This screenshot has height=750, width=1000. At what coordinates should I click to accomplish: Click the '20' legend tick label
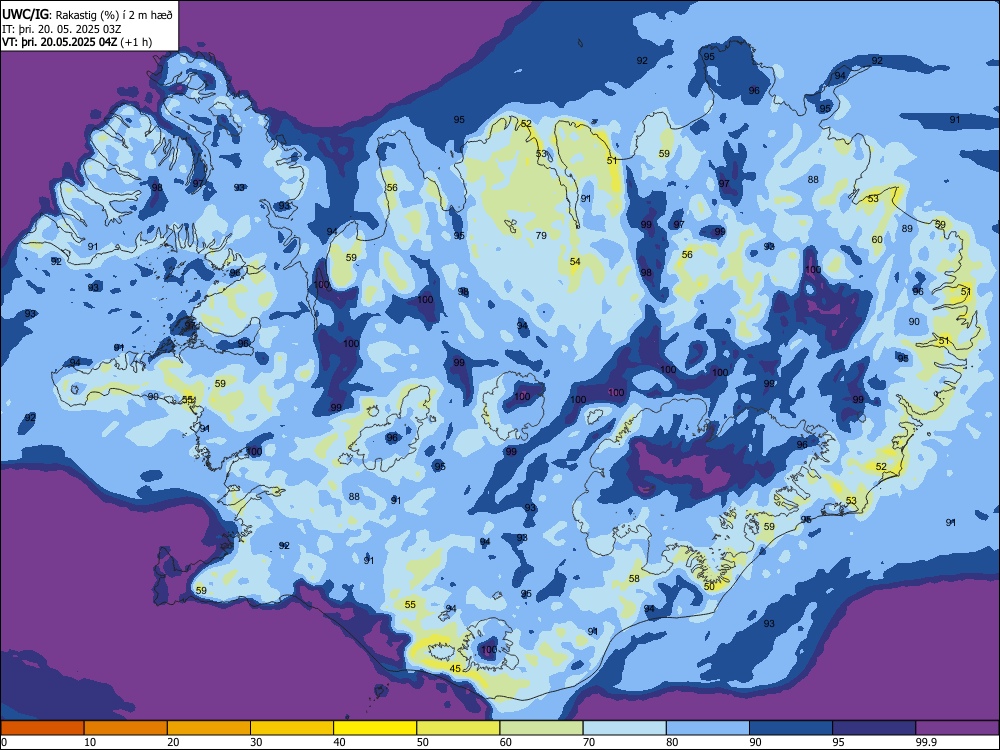point(173,742)
